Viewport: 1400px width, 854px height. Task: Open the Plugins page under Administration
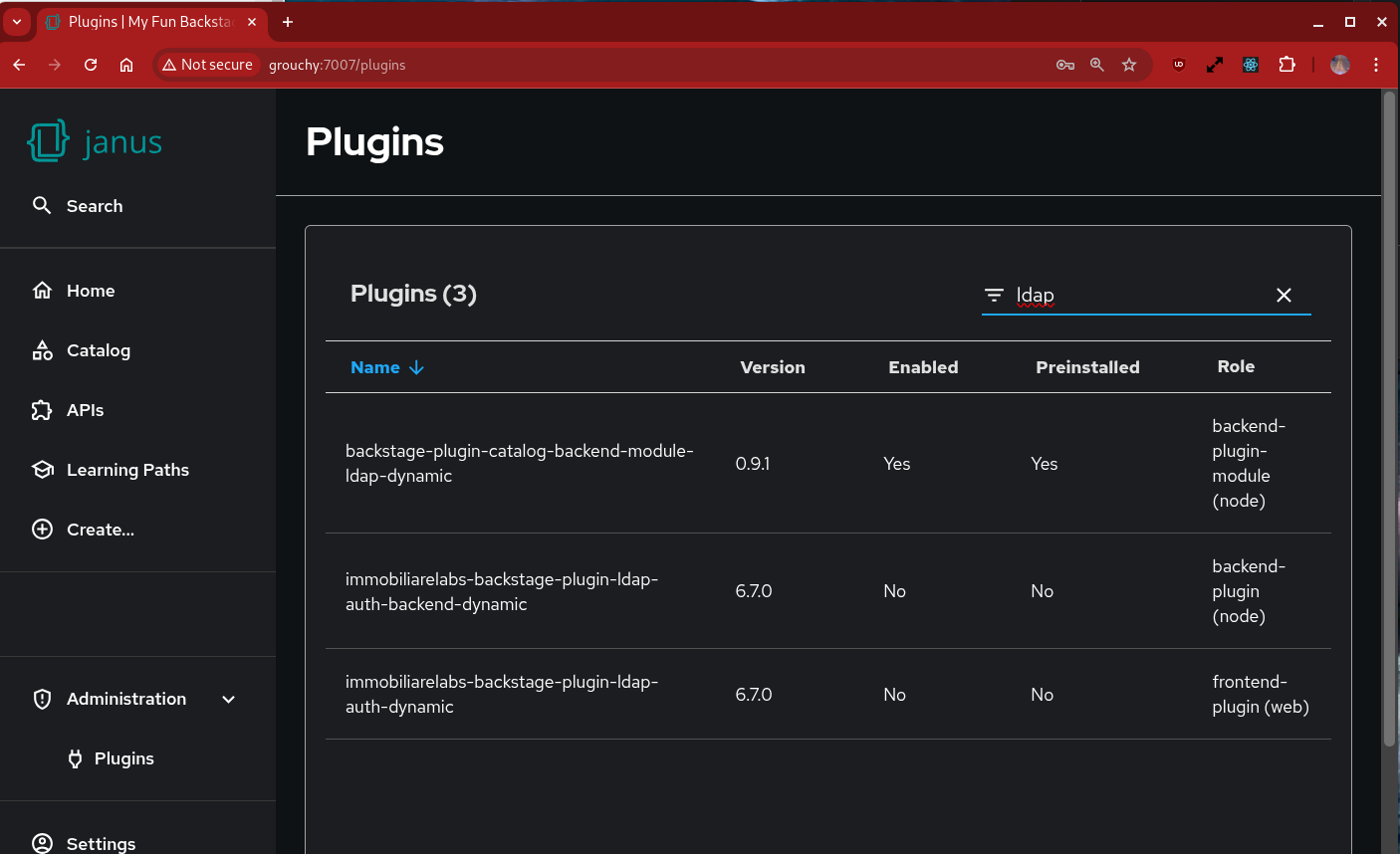(123, 758)
